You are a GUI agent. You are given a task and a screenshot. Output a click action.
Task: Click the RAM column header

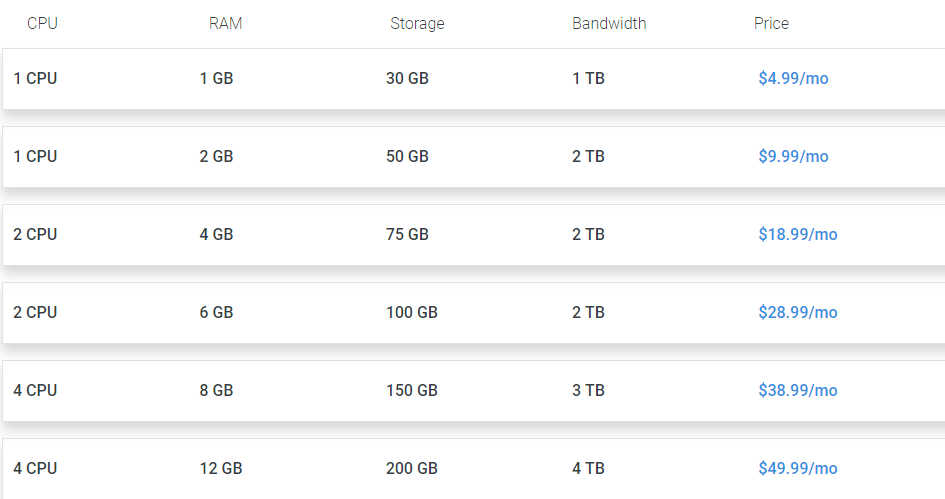pyautogui.click(x=225, y=24)
